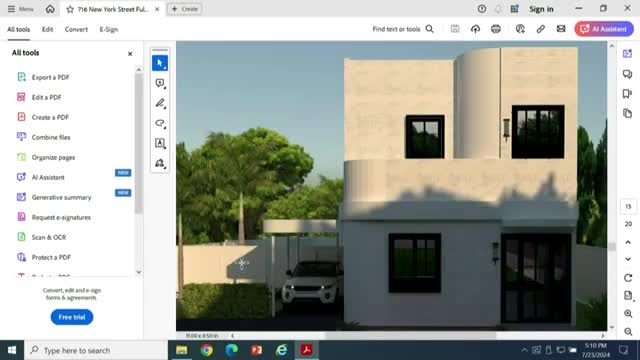Switch to the Edit tab
The width and height of the screenshot is (640, 360).
(x=47, y=29)
